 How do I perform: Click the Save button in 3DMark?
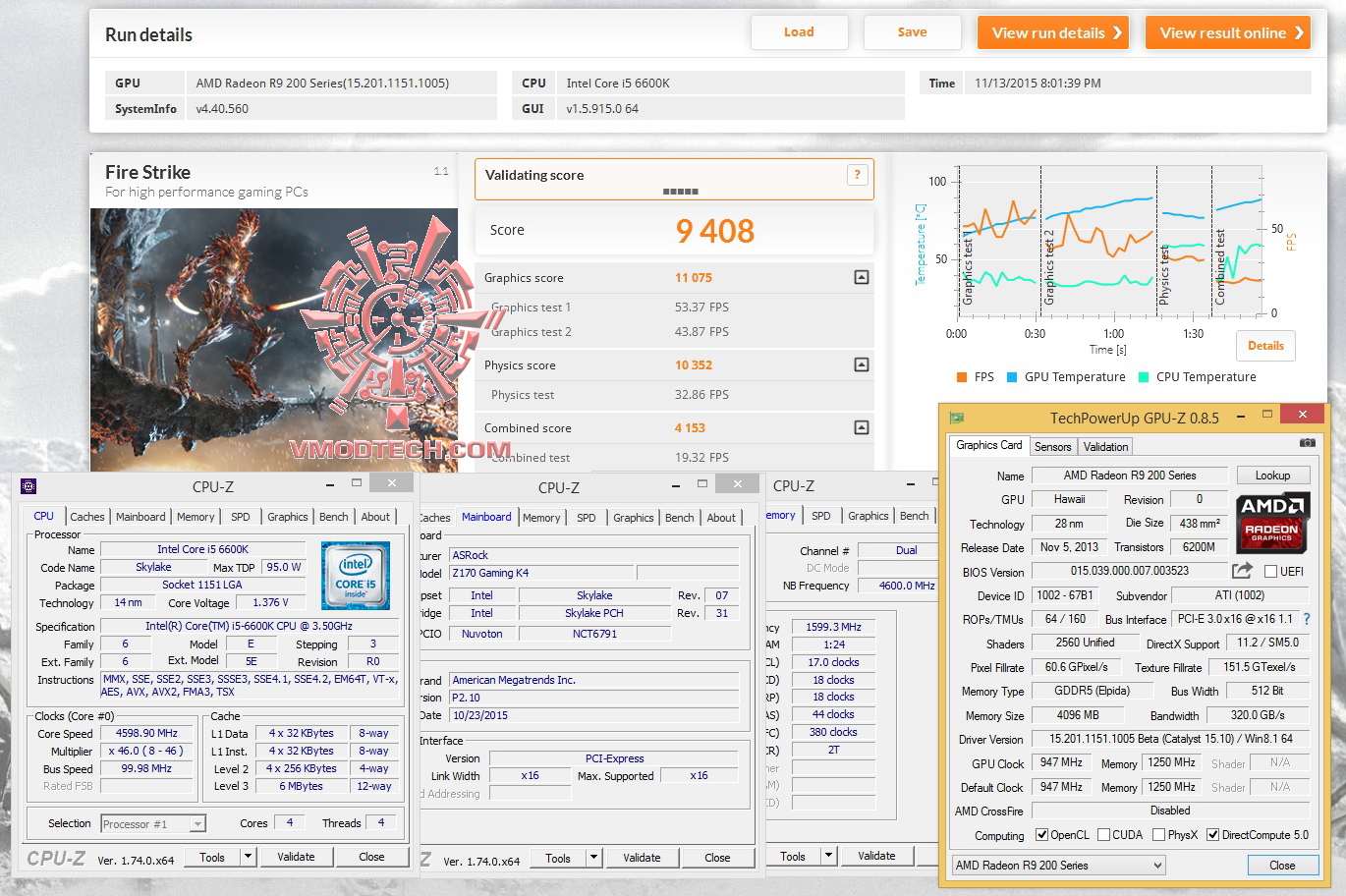click(x=912, y=32)
